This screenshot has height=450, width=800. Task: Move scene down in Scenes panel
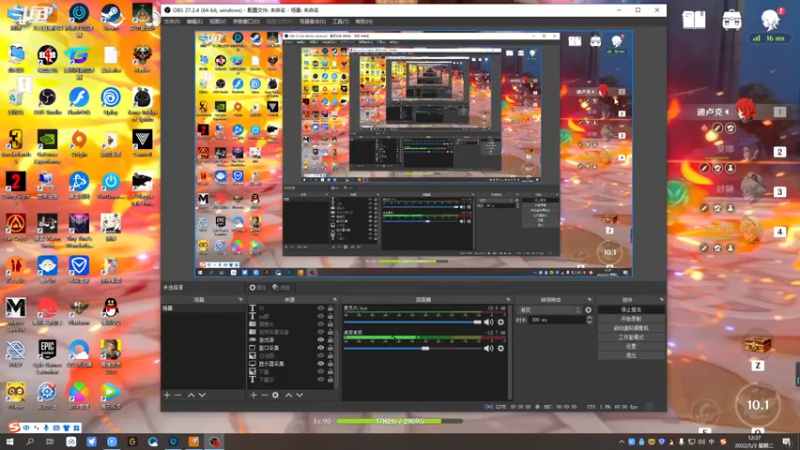tap(202, 395)
